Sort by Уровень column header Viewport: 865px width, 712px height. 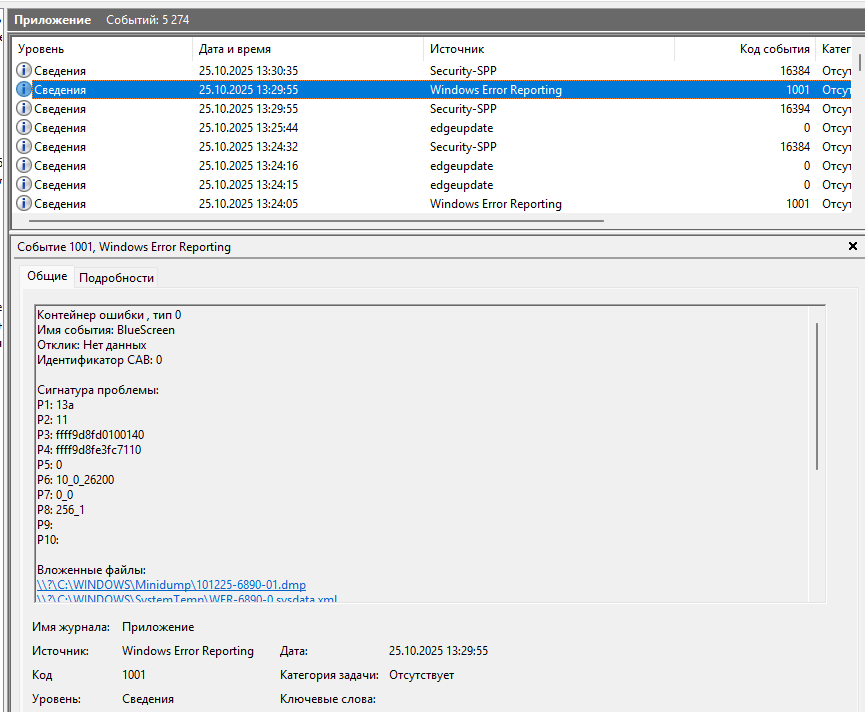[103, 49]
